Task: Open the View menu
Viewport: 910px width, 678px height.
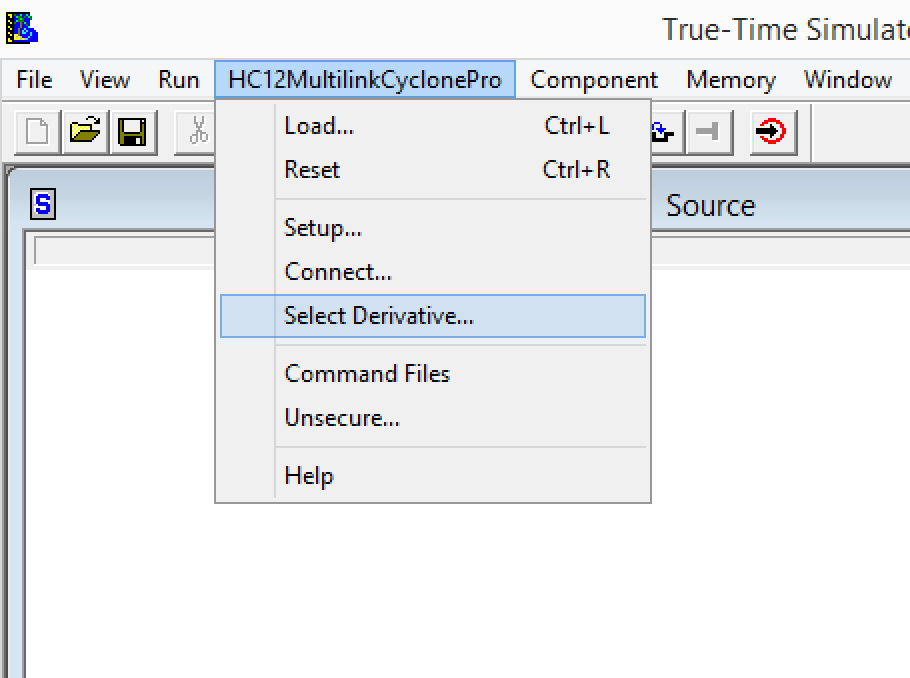Action: (104, 80)
